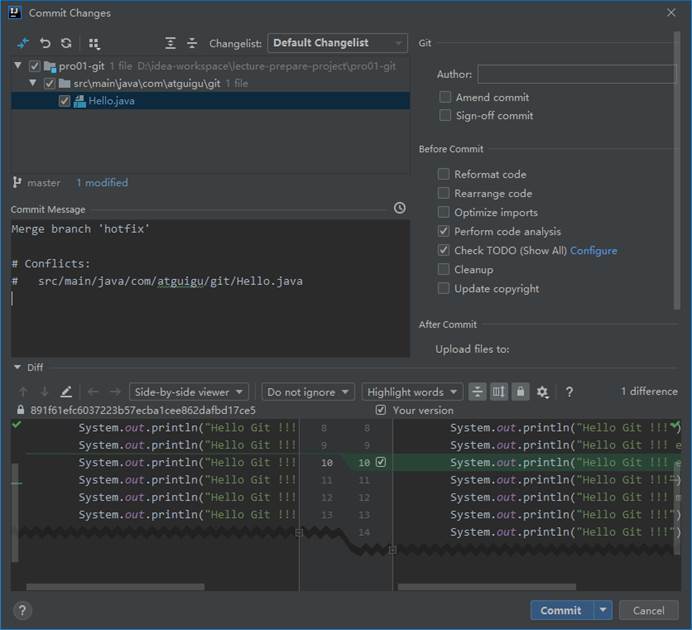The width and height of the screenshot is (692, 630).
Task: Click the Group By icon
Action: point(94,43)
